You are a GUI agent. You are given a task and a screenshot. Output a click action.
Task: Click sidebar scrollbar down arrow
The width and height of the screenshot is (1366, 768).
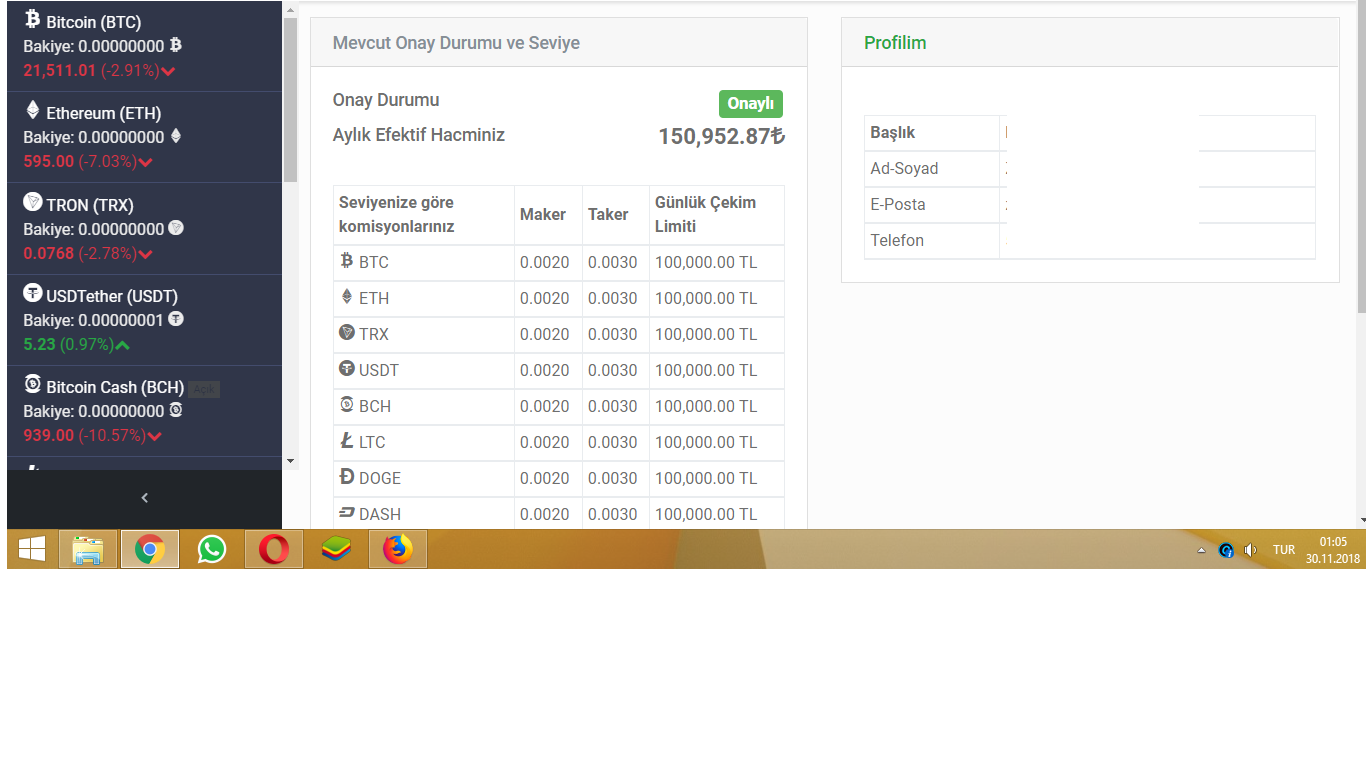pos(291,461)
